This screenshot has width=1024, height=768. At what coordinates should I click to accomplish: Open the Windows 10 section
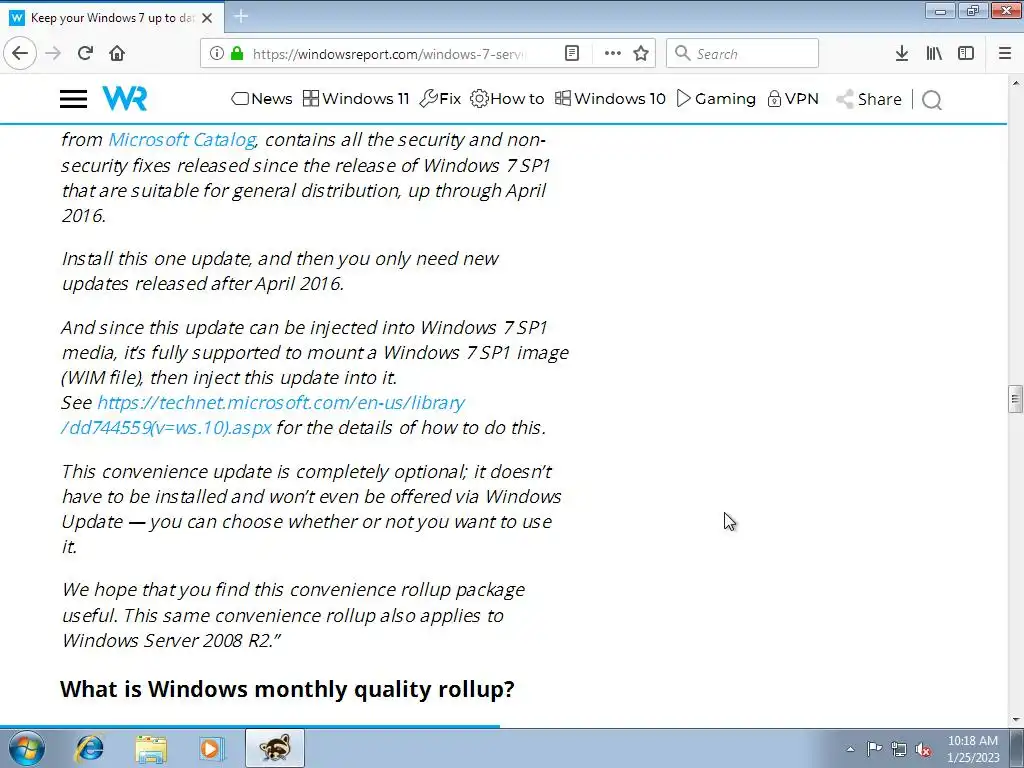coord(610,99)
